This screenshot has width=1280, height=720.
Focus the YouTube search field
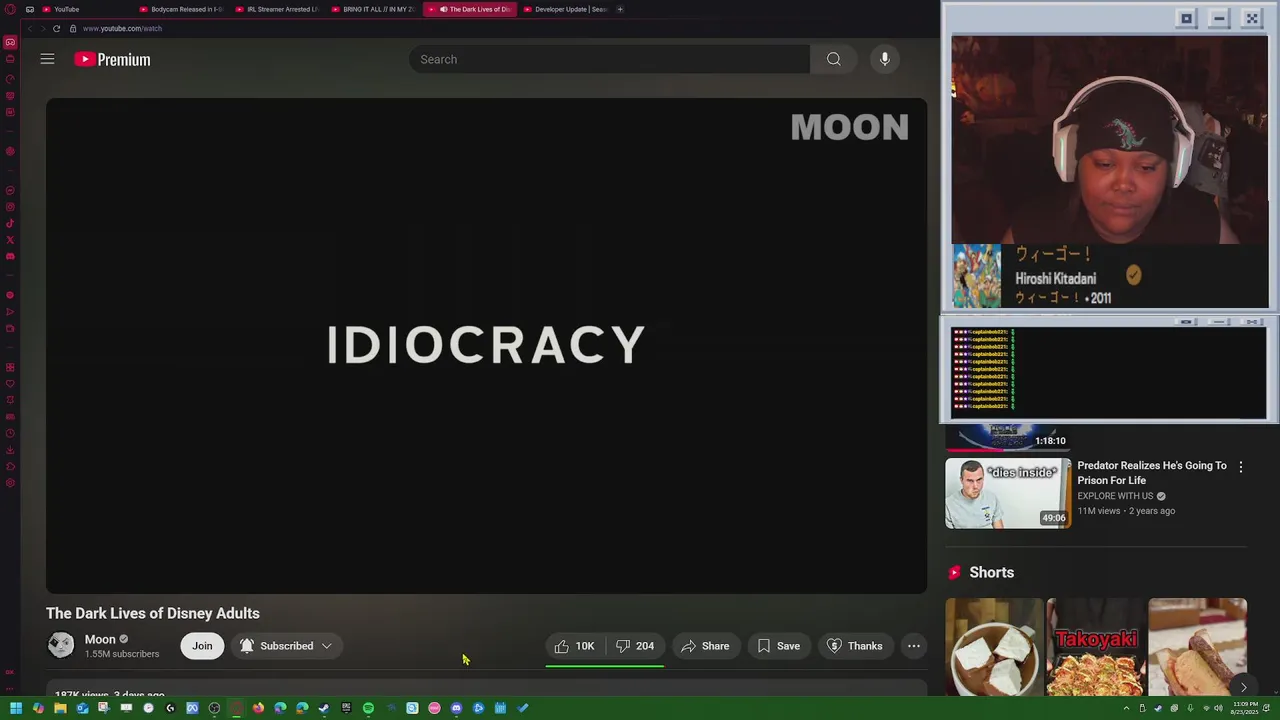point(609,59)
